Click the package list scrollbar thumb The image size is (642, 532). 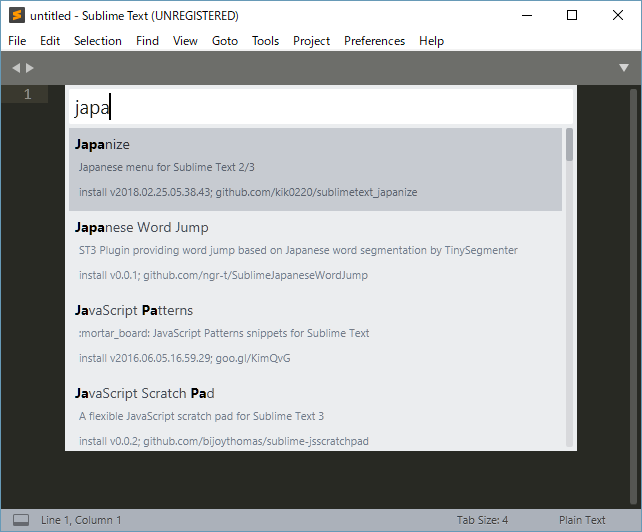point(569,144)
